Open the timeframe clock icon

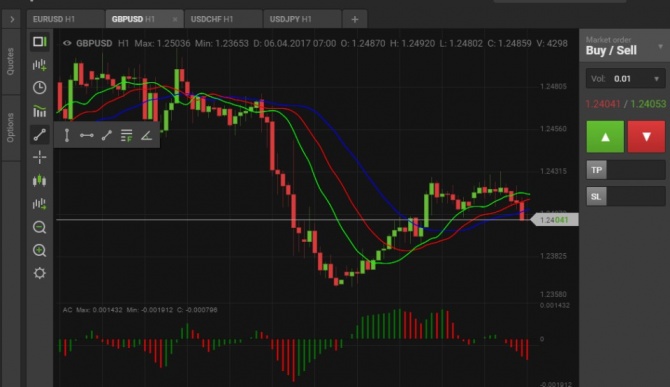click(39, 88)
